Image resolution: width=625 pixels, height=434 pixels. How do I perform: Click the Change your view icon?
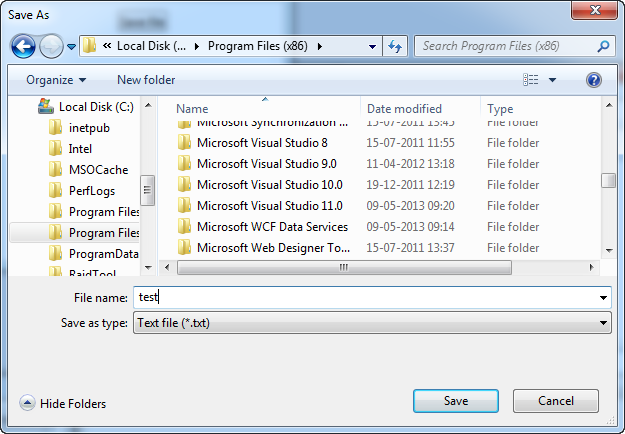tap(531, 80)
